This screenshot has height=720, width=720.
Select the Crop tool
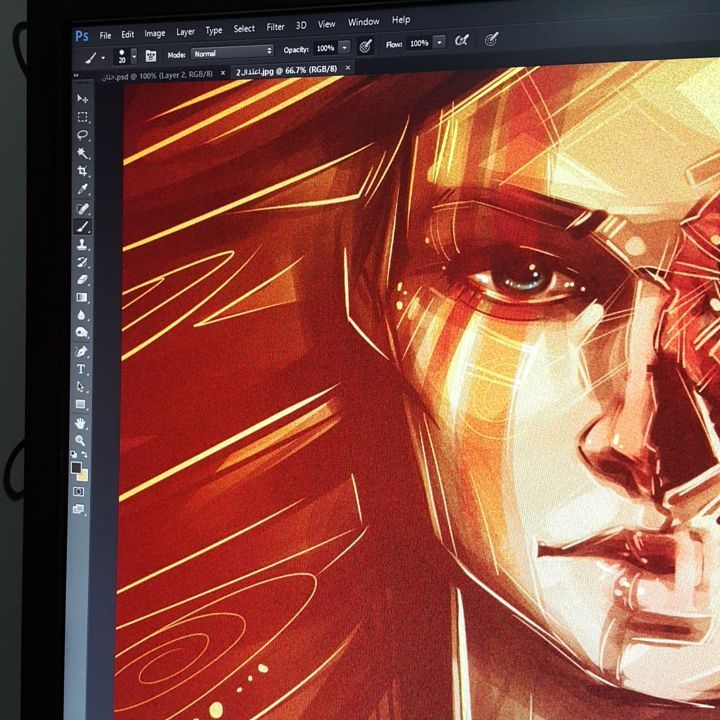tap(83, 171)
